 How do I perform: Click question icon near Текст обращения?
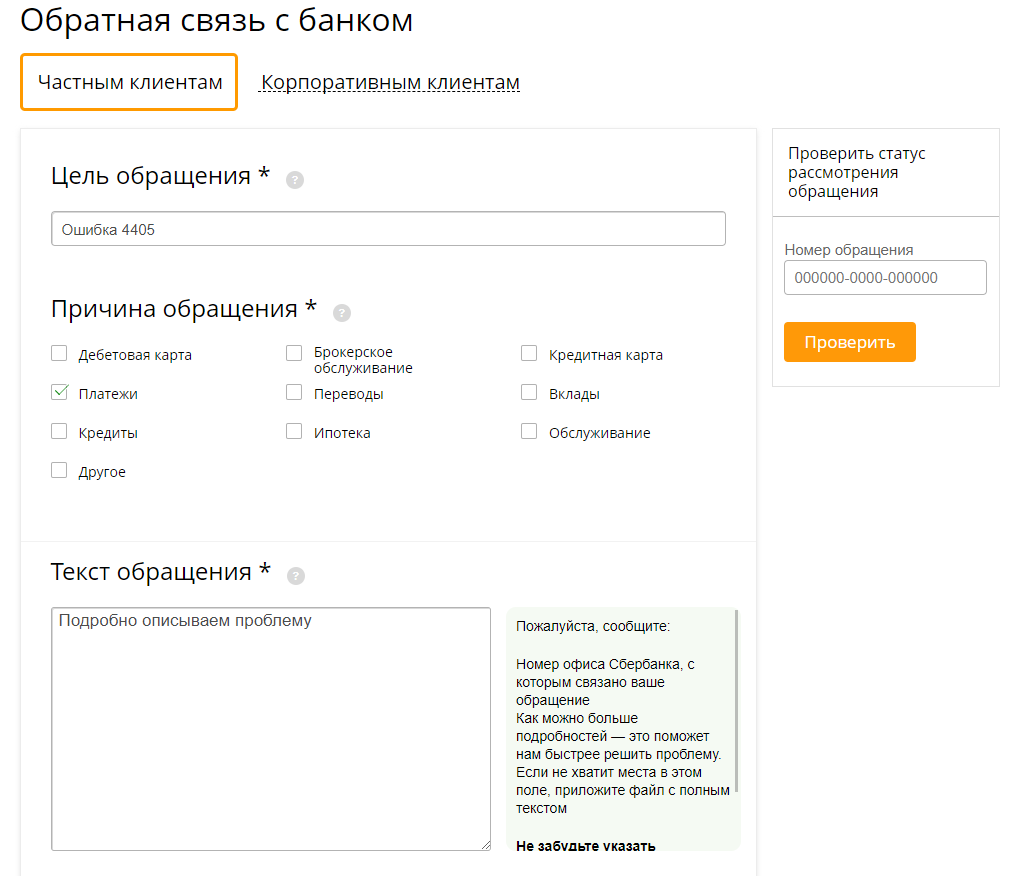295,576
